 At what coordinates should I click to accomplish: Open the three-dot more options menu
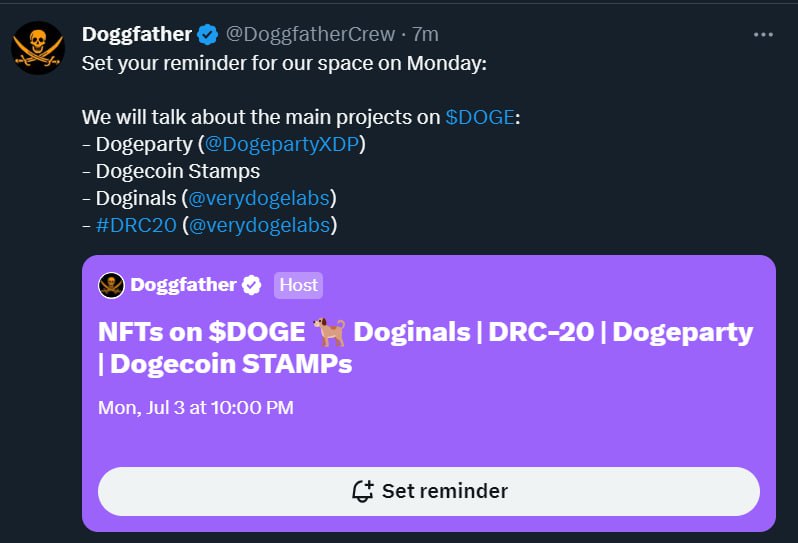click(763, 35)
